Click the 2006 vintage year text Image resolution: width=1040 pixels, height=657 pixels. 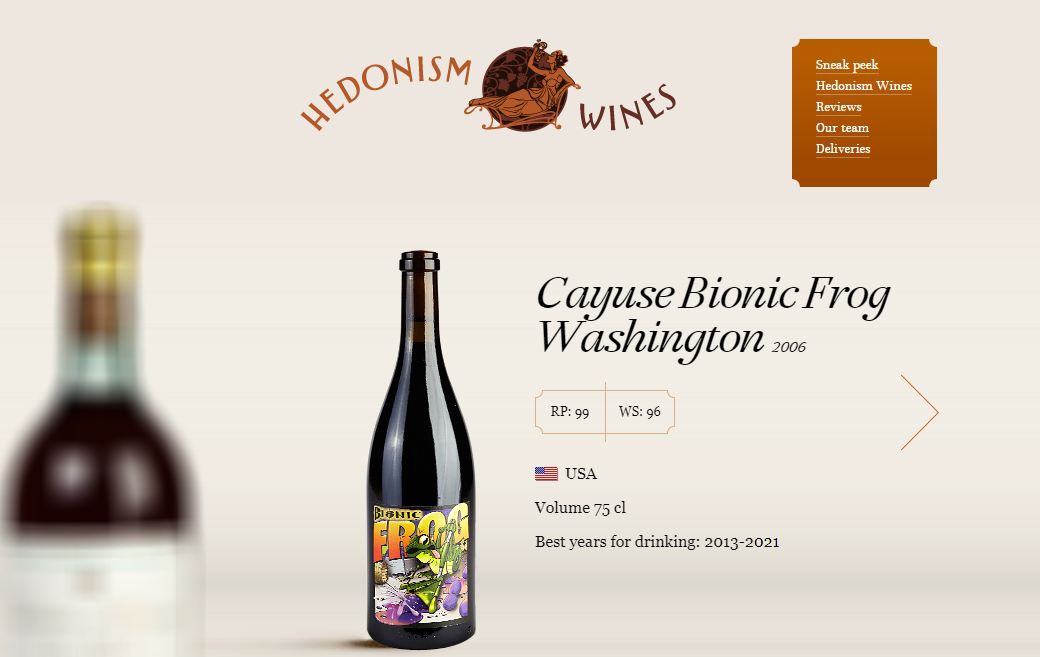(789, 347)
